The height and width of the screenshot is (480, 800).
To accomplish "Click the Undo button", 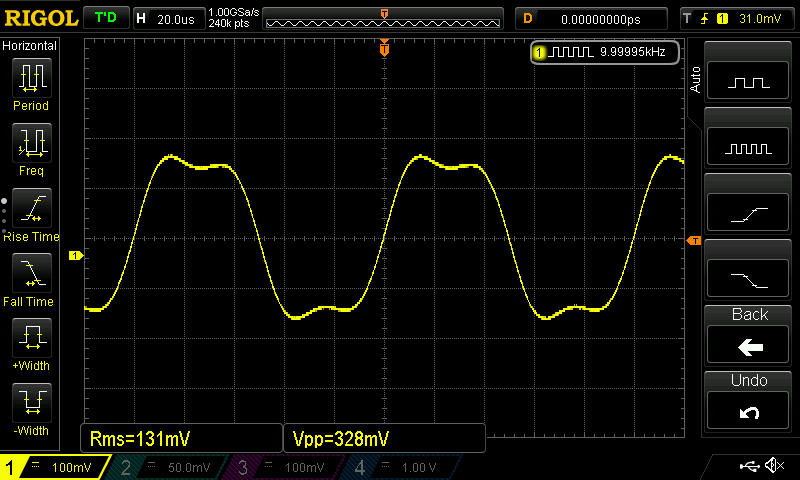I will (x=748, y=411).
